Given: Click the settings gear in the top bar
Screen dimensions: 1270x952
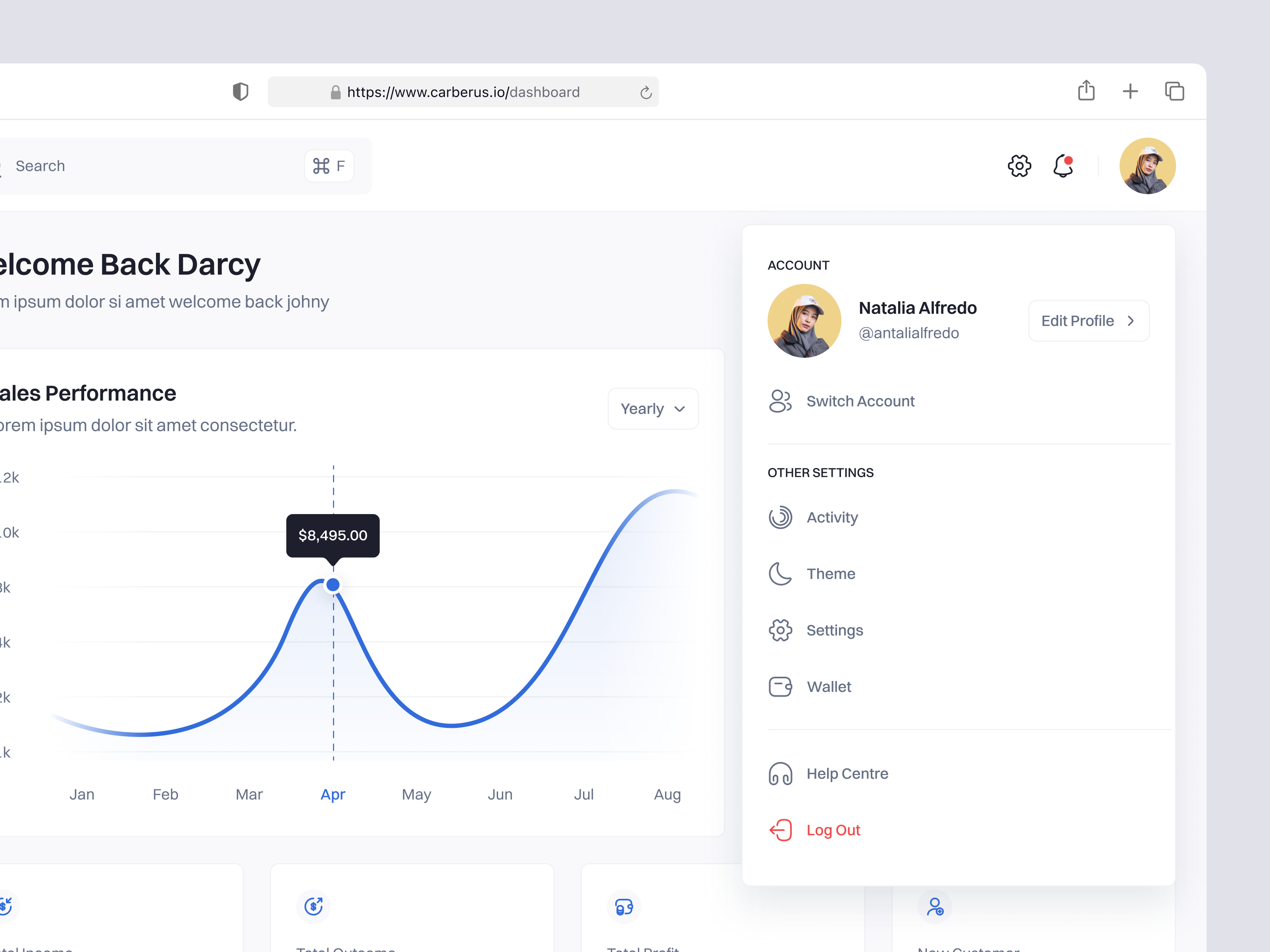Looking at the screenshot, I should point(1020,165).
